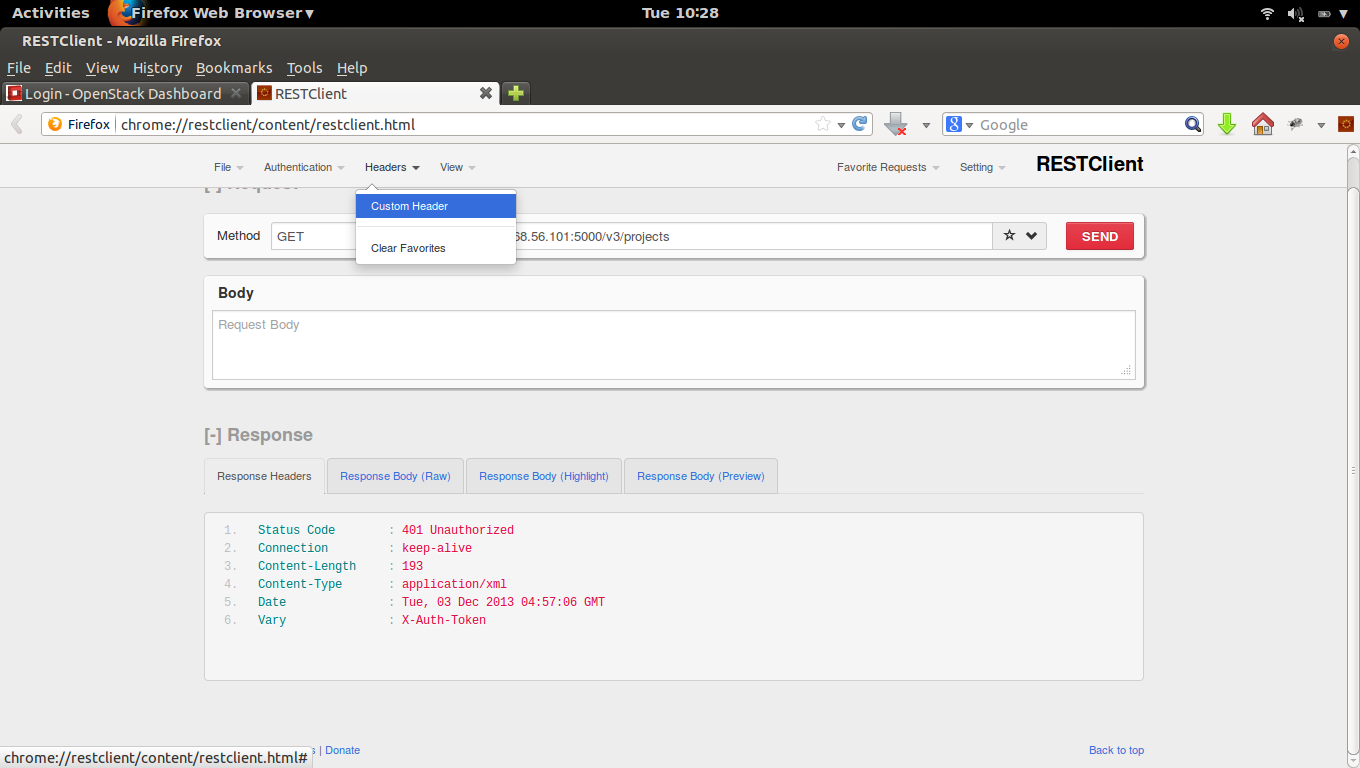Click the 'X-Auth-Token' Vary value

coord(444,620)
